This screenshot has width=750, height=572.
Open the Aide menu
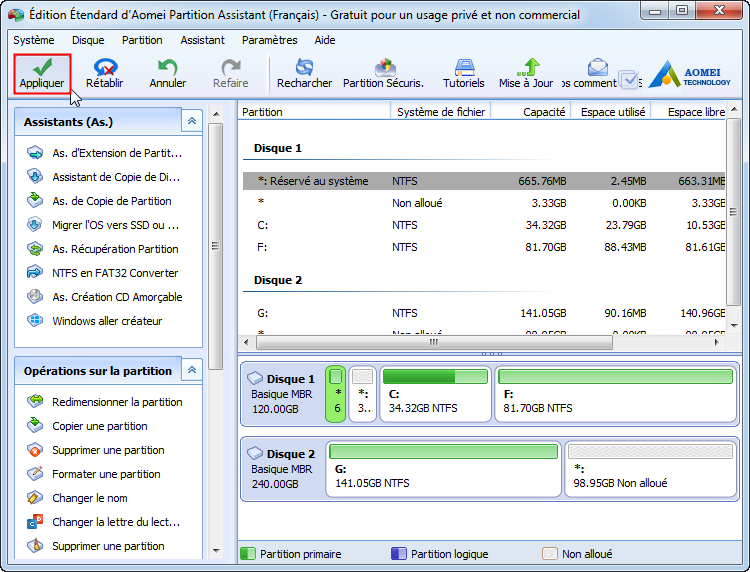pyautogui.click(x=325, y=40)
